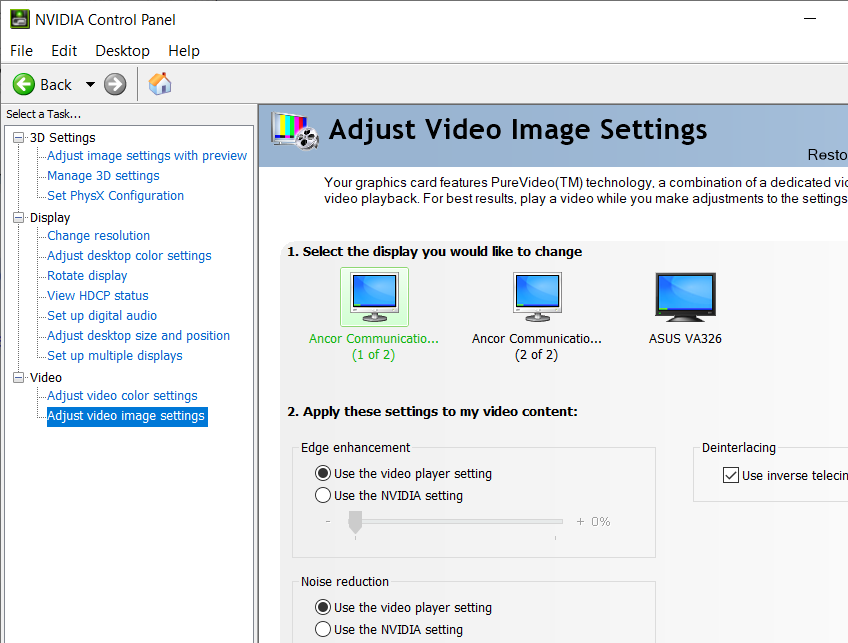Collapse the Display tree node
848x643 pixels.
(19, 217)
